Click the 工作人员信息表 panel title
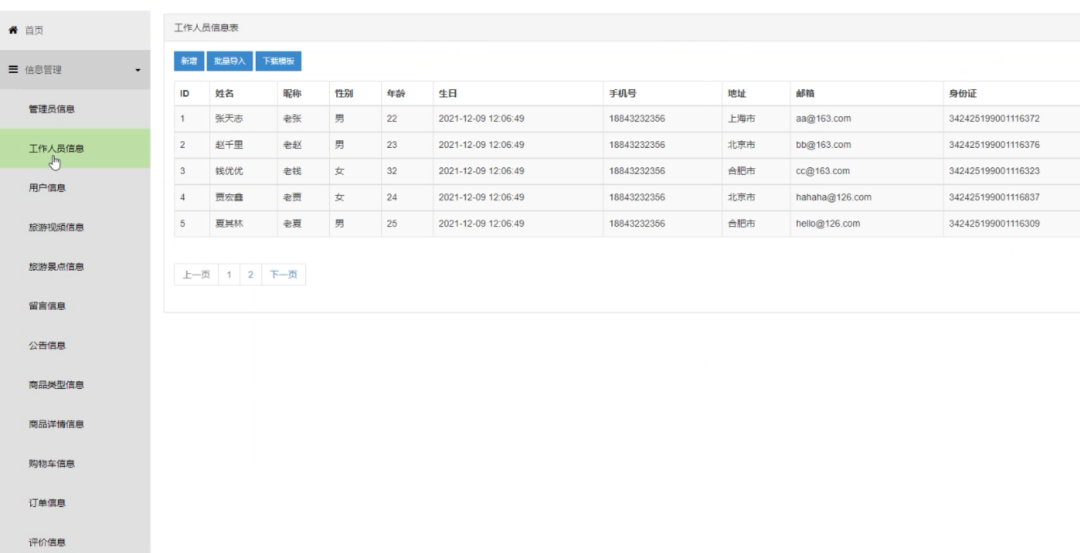The image size is (1080, 553). [206, 28]
